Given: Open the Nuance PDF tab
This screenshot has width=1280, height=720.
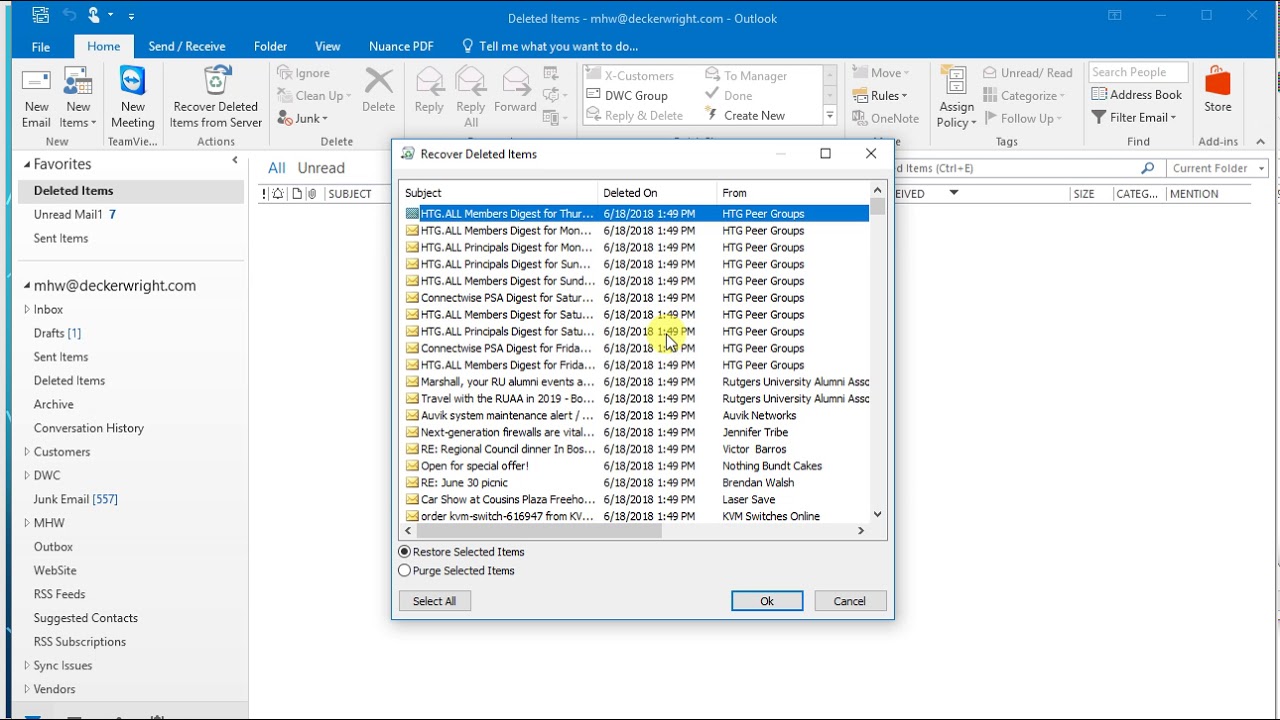Looking at the screenshot, I should 401,46.
